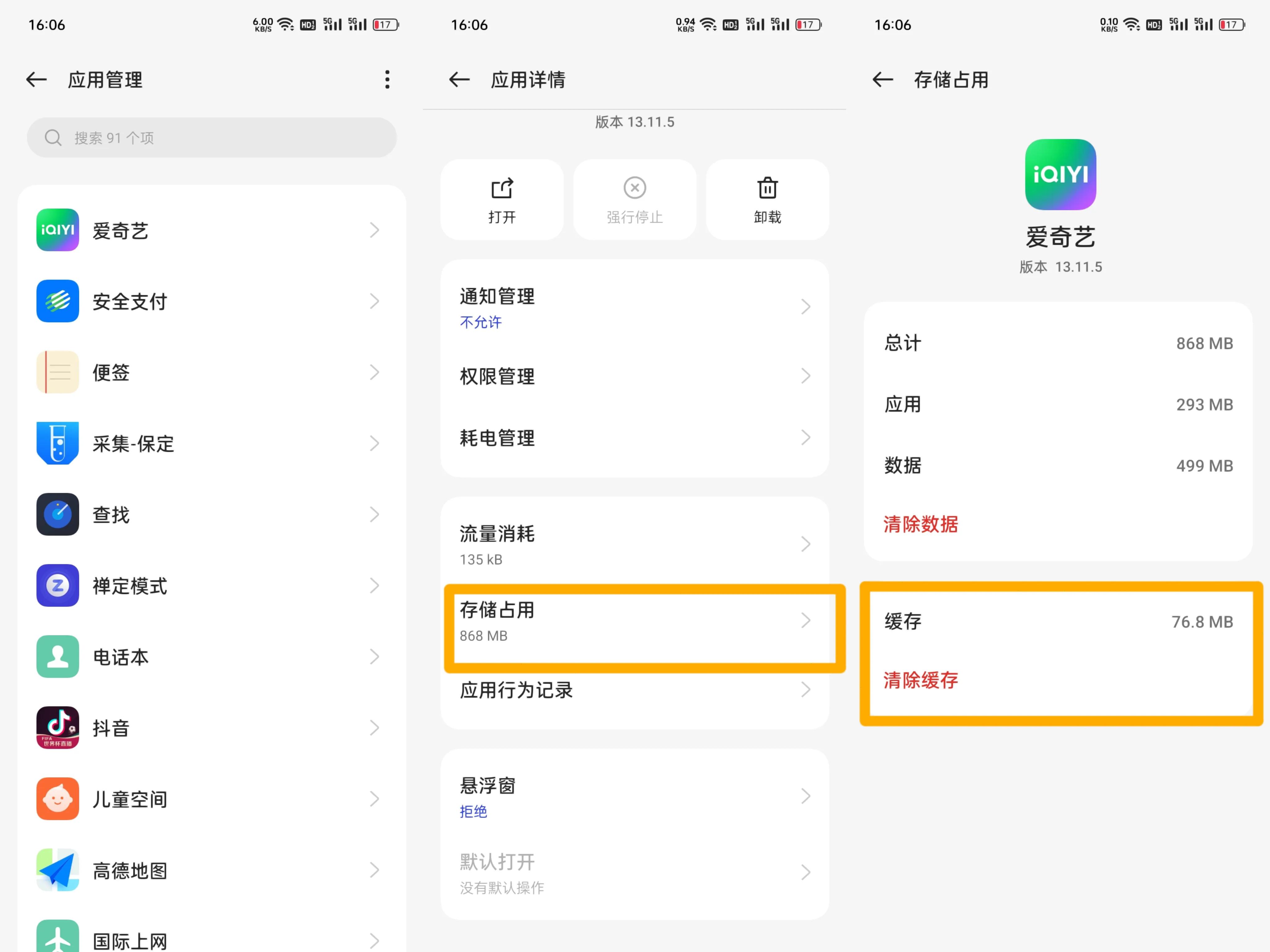The image size is (1270, 952).
Task: Open the 爱奇艺 iQIYI app icon
Action: (57, 230)
